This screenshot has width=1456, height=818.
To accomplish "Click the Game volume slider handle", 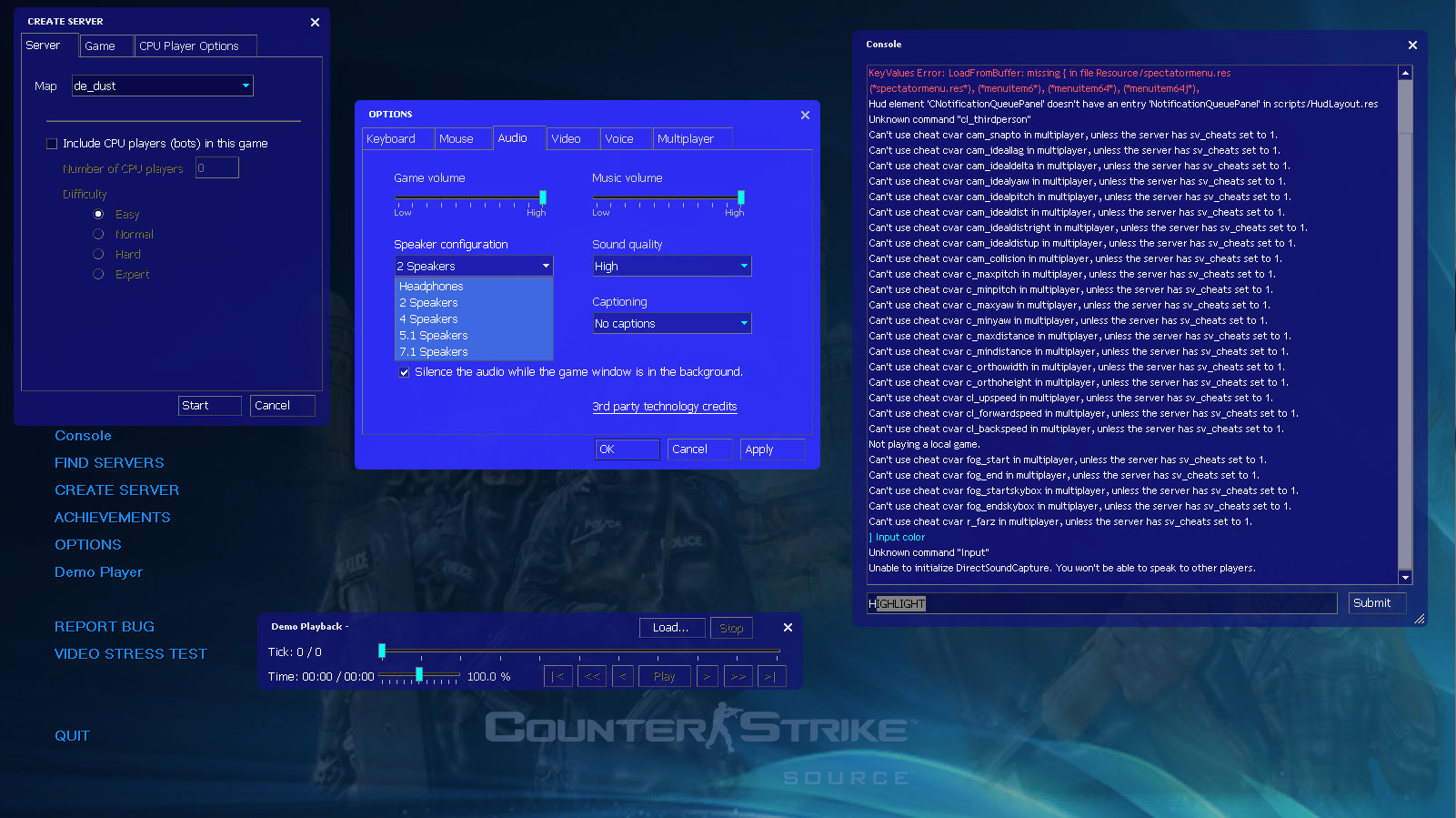I will [543, 197].
